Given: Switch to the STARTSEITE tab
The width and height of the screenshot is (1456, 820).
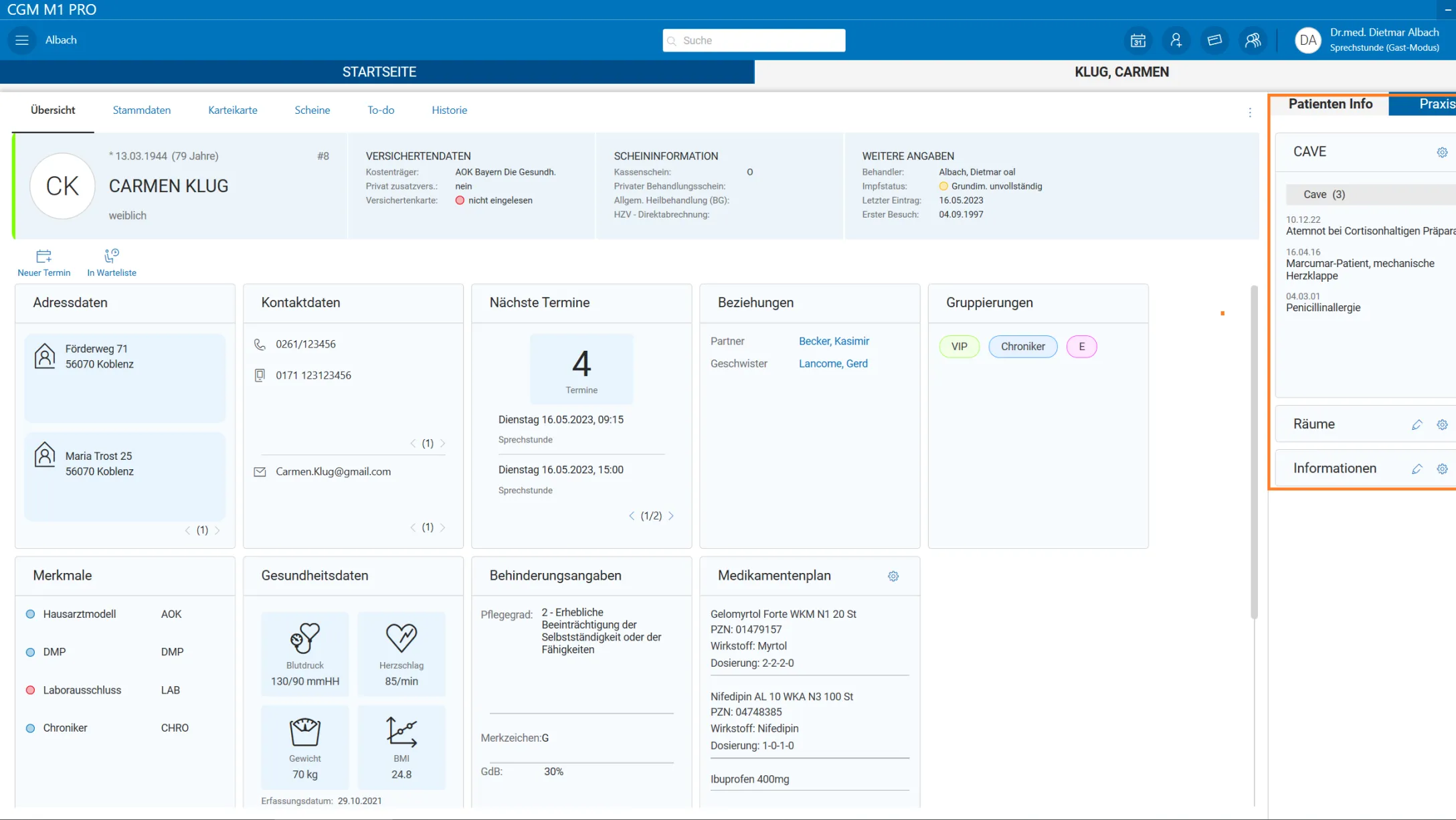Looking at the screenshot, I should [377, 72].
